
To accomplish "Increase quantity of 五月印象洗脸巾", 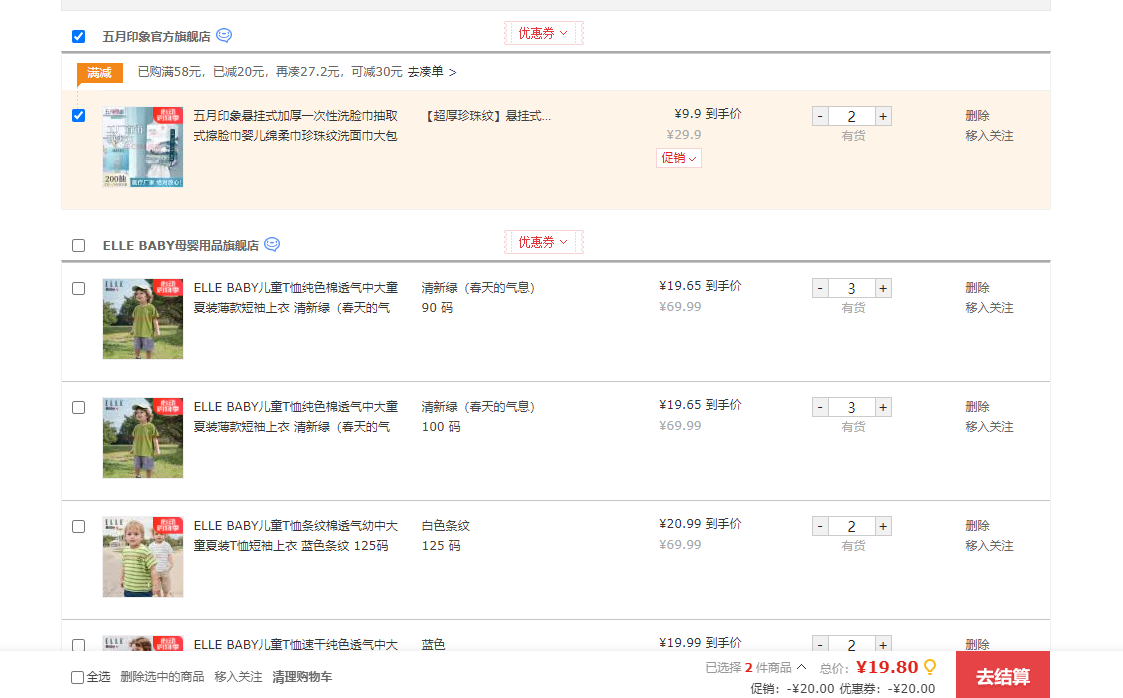I will [883, 116].
